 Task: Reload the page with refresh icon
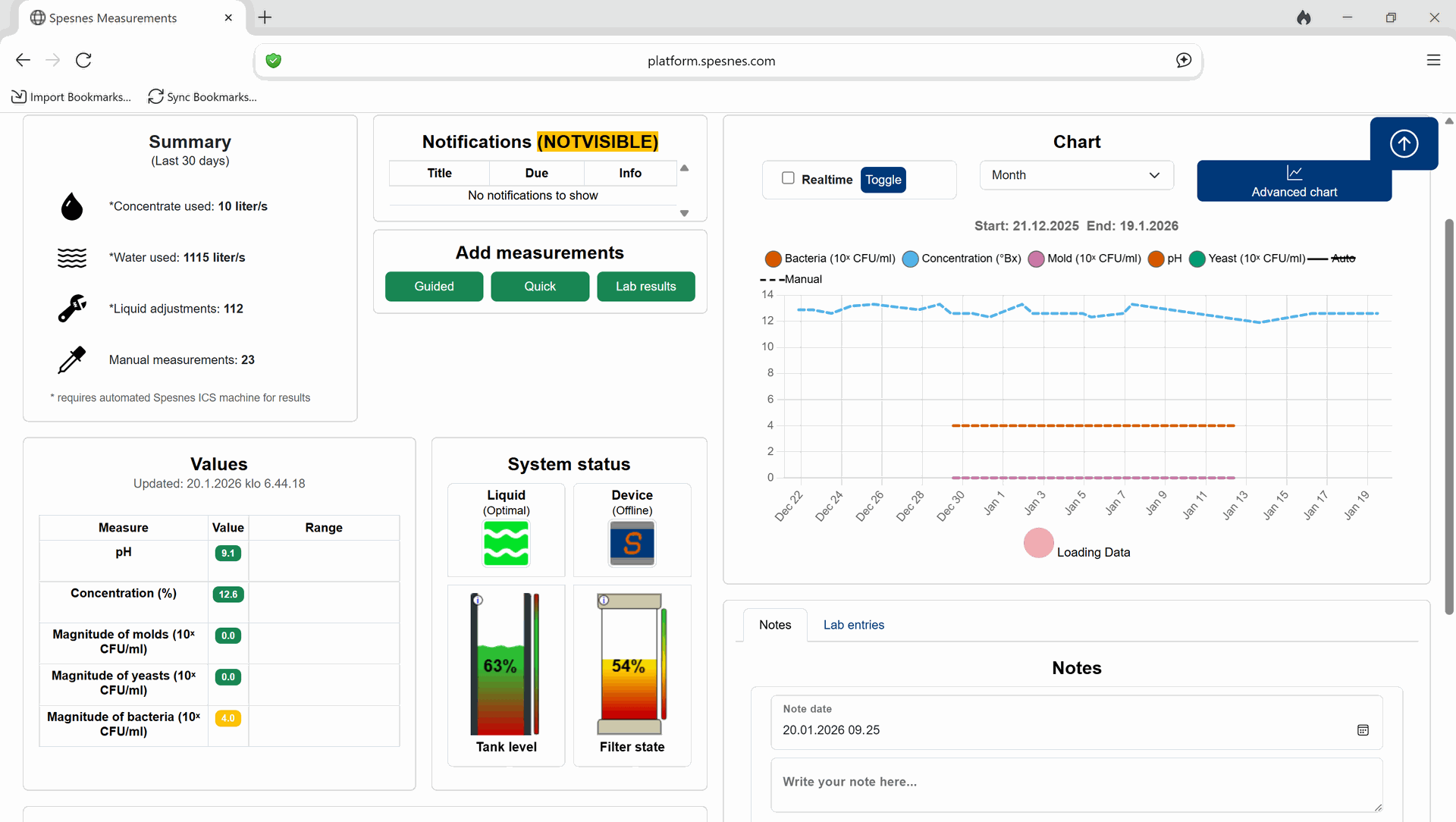(83, 60)
